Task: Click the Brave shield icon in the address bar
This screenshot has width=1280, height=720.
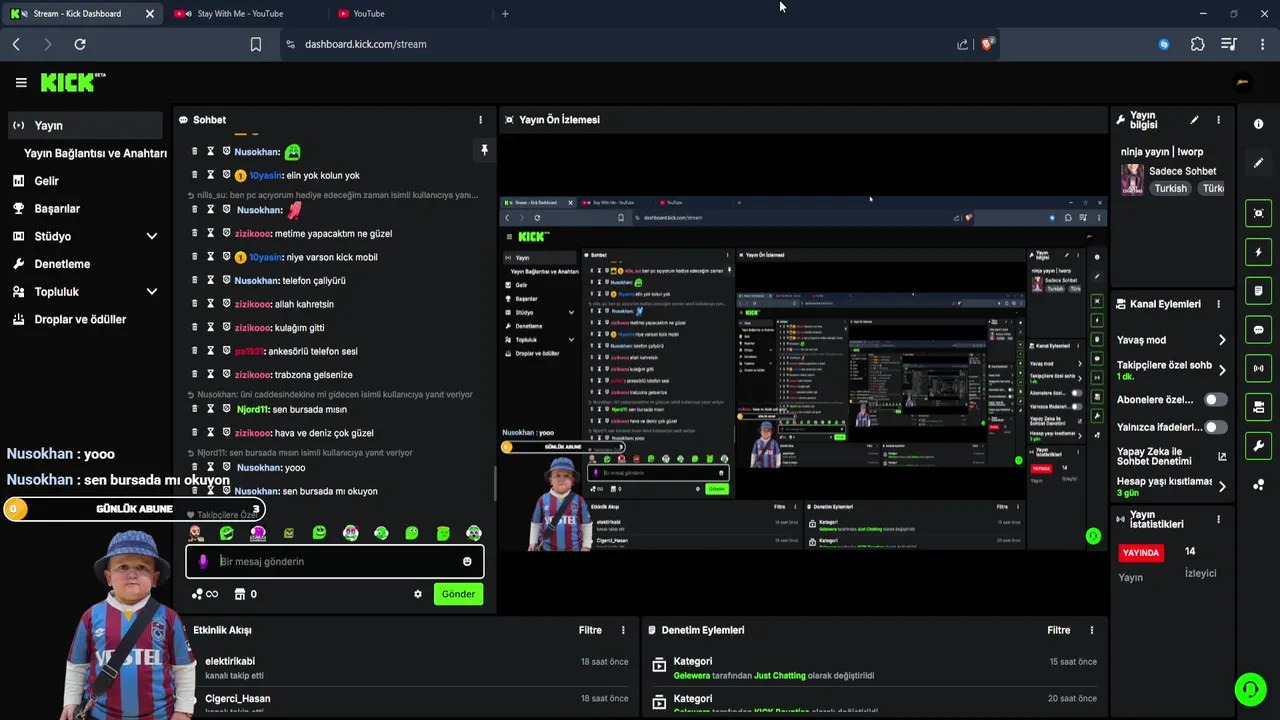Action: click(x=987, y=44)
